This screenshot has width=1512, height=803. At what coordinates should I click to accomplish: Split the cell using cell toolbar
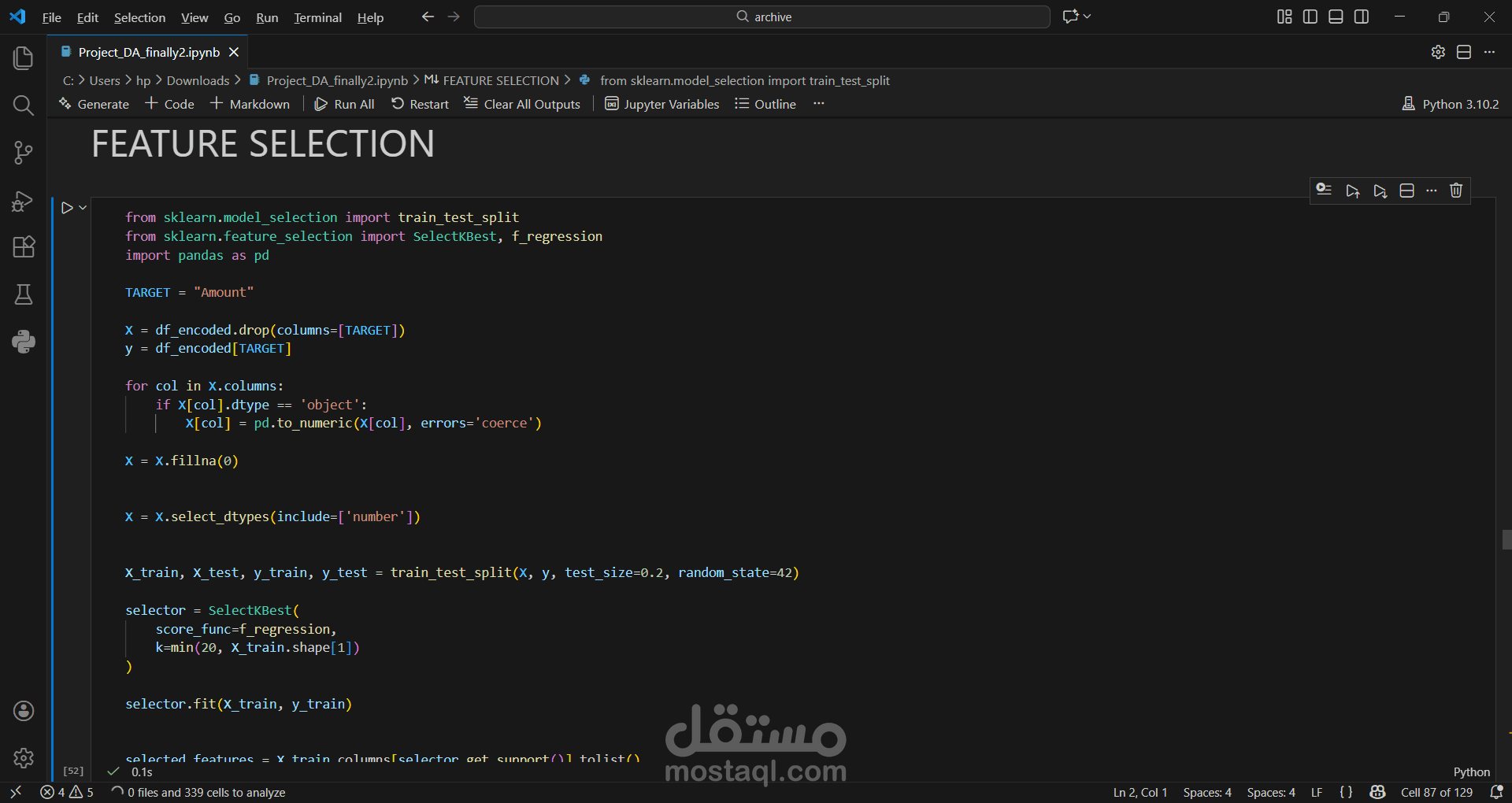[1406, 191]
